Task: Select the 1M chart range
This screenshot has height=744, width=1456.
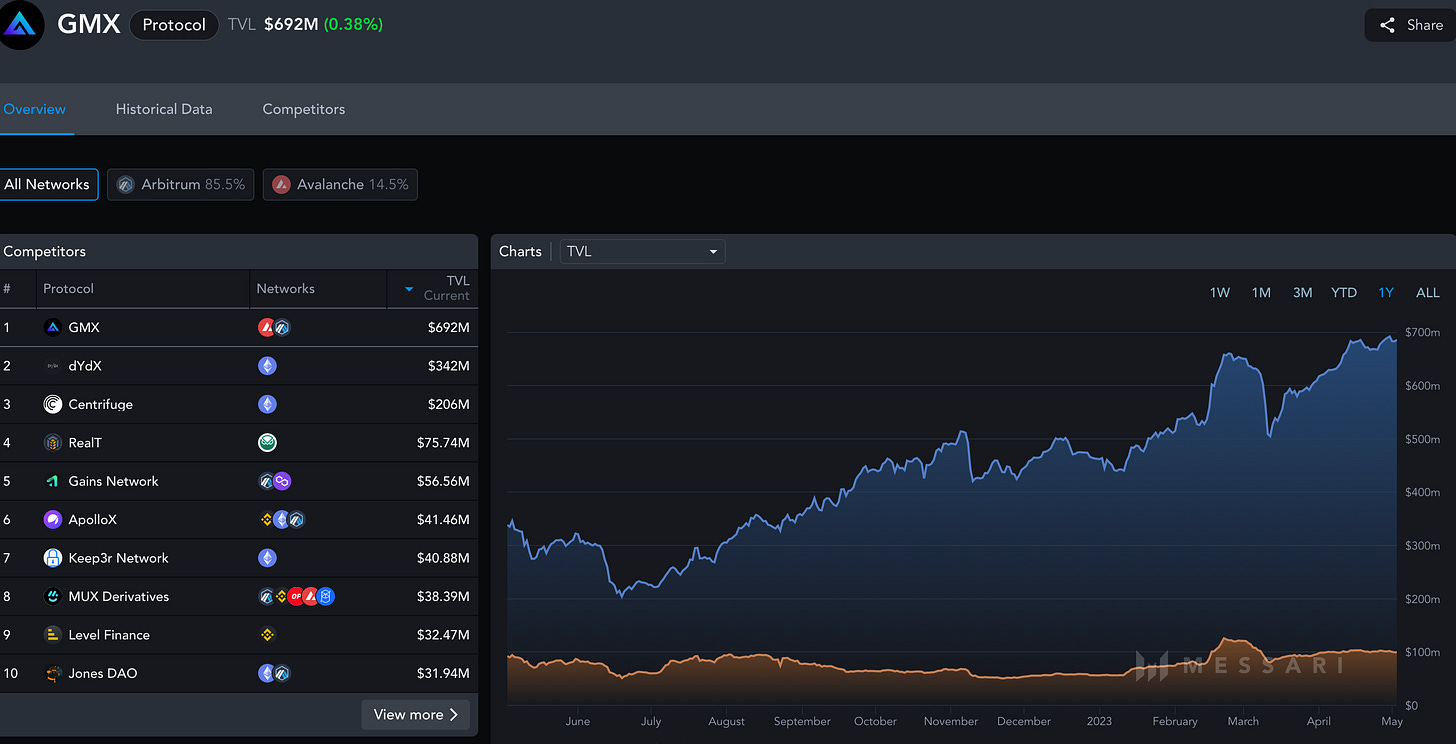Action: (x=1261, y=292)
